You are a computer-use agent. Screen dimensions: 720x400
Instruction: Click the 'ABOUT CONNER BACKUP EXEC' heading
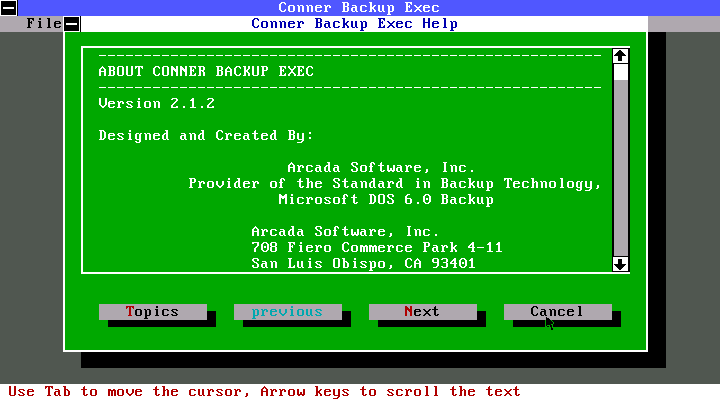[x=206, y=71]
